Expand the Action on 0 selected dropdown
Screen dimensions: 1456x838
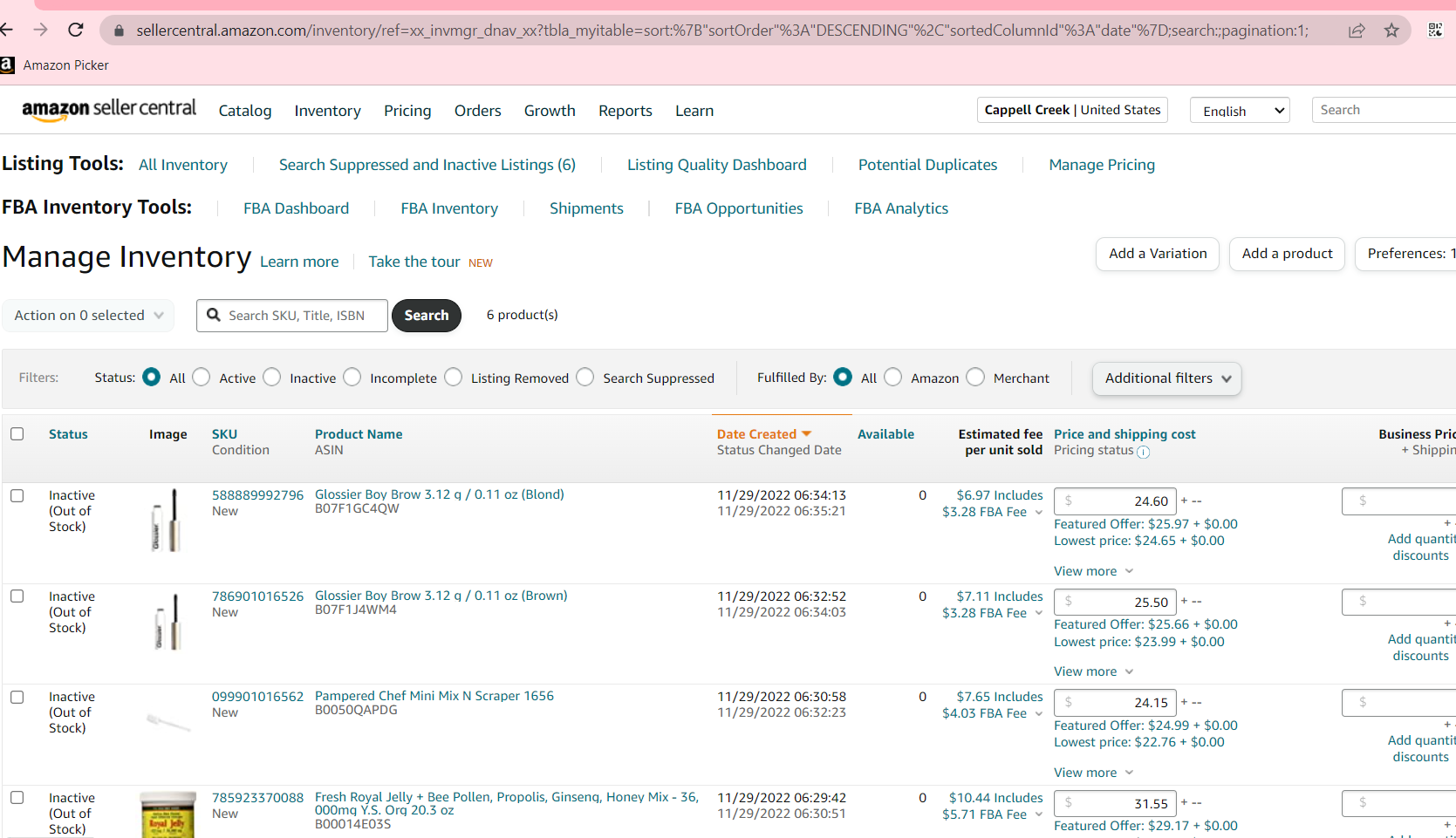(x=88, y=316)
